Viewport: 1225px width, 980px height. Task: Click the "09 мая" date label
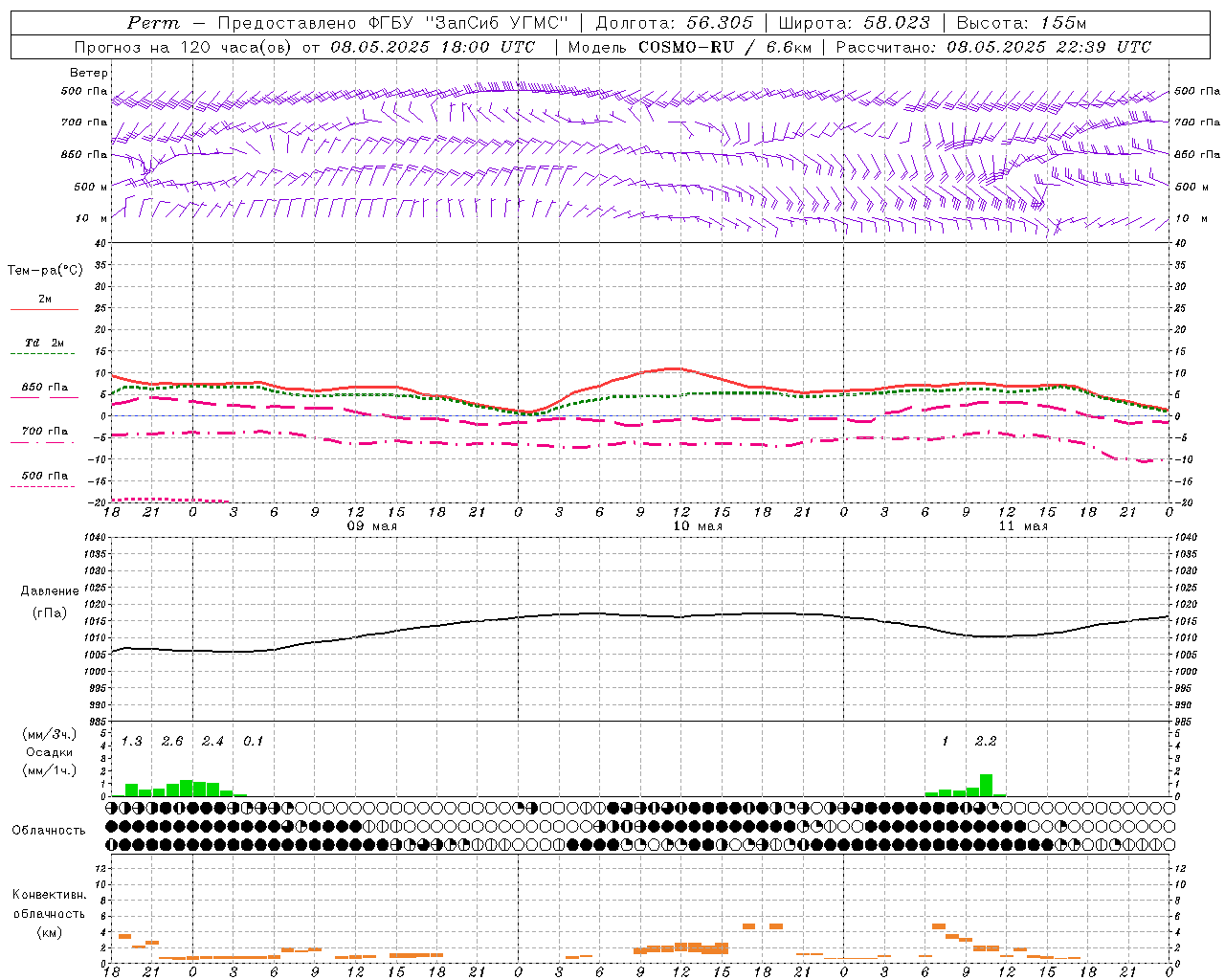coord(371,526)
